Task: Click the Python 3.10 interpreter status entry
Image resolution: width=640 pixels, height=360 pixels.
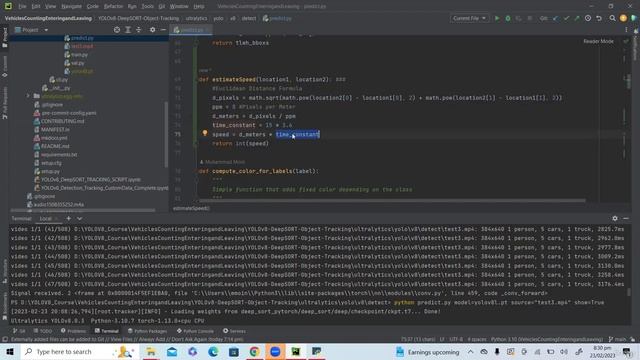Action: [x=547, y=339]
